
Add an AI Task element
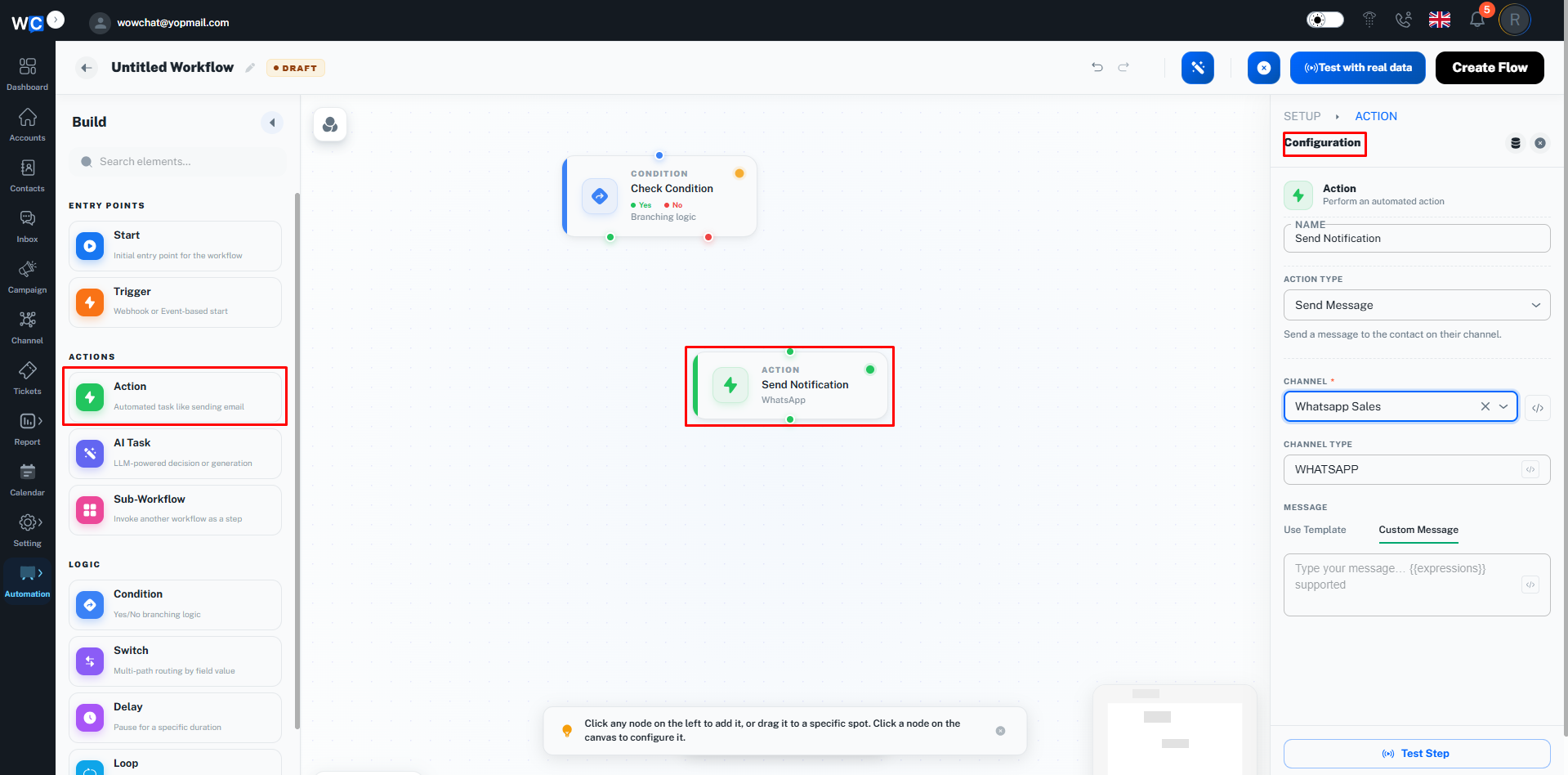[x=175, y=454]
